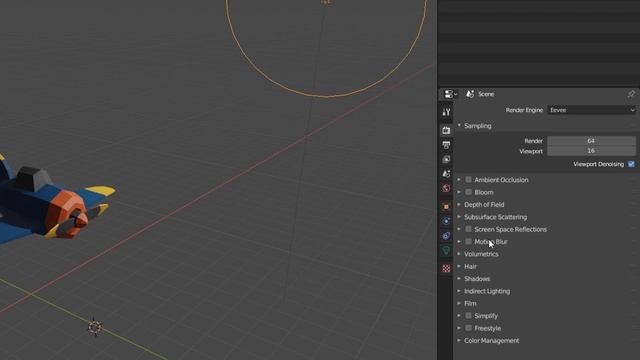Screen dimensions: 640x360
Task: Expand the Motion Blur panel arrow
Action: (459, 241)
